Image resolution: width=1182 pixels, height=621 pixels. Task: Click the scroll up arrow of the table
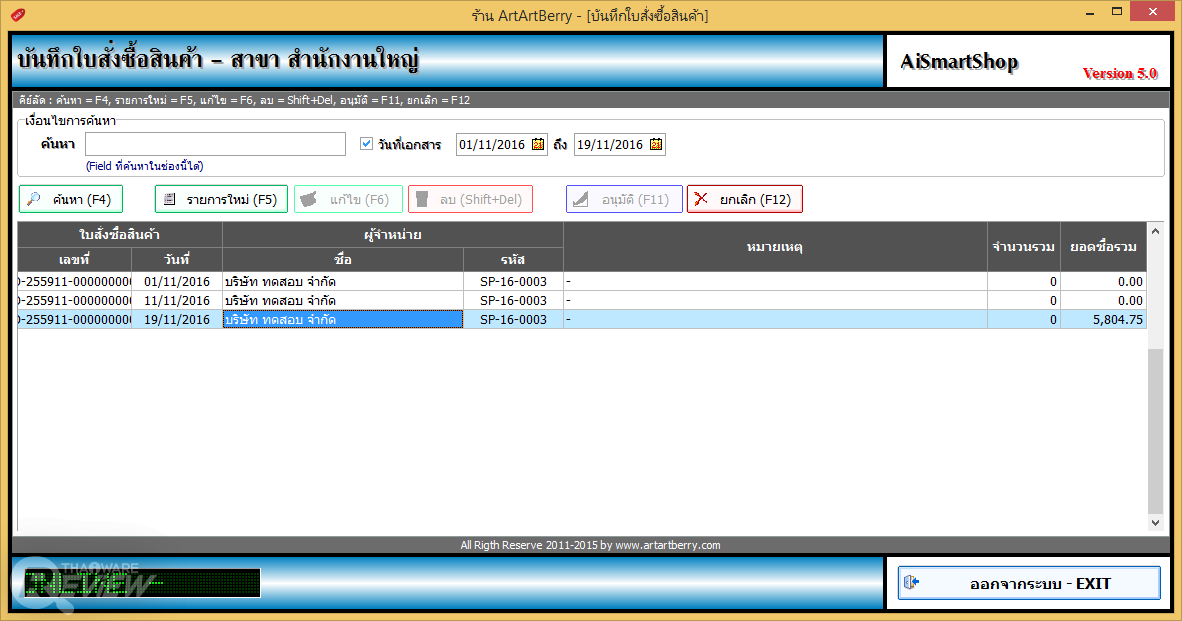[1155, 231]
